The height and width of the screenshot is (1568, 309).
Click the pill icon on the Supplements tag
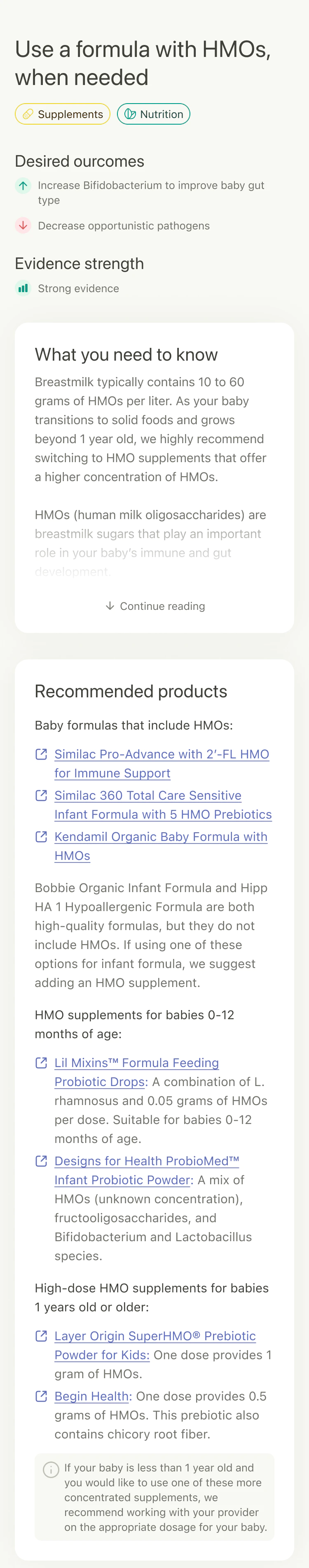26,114
